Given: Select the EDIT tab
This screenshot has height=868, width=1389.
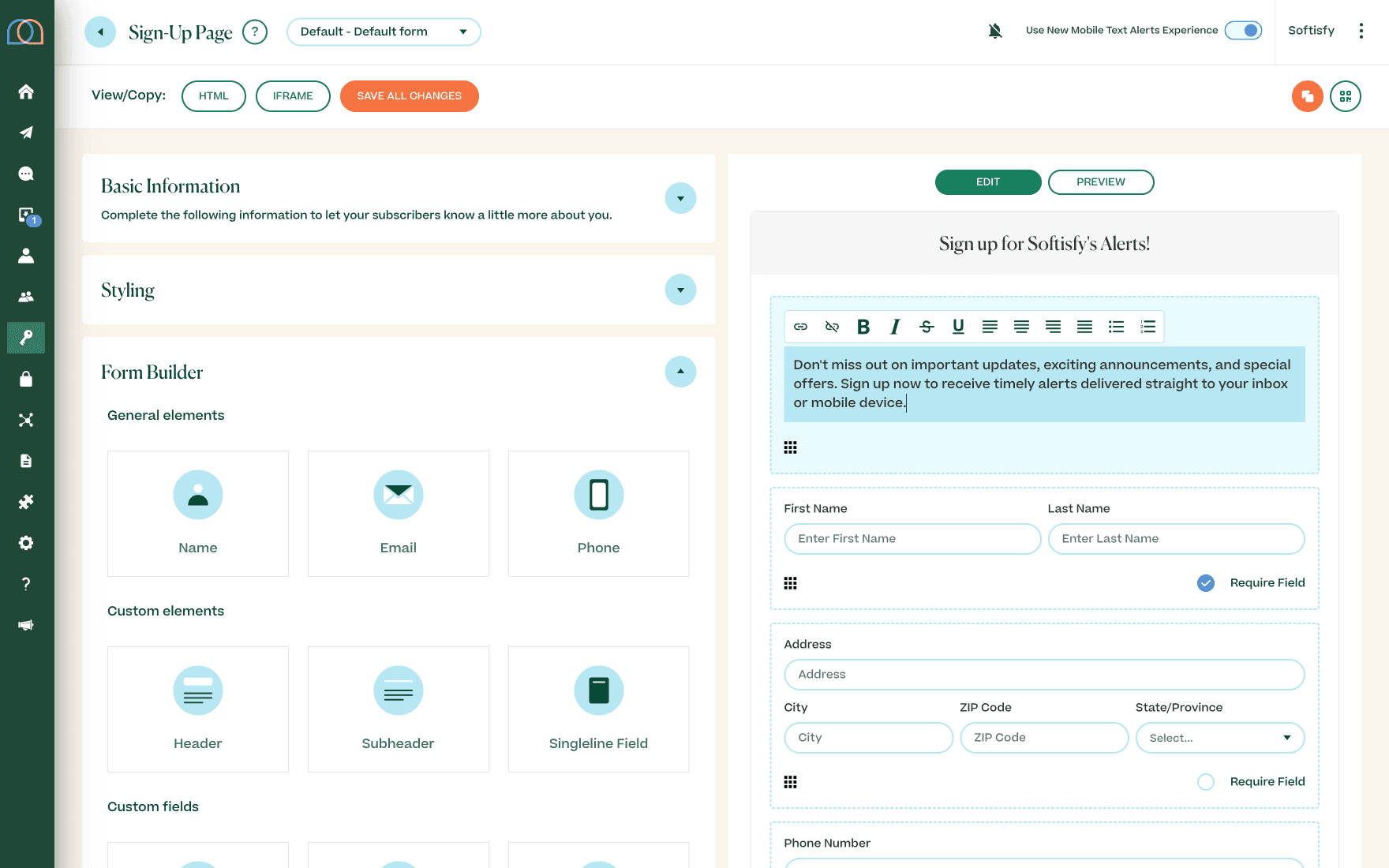Looking at the screenshot, I should pyautogui.click(x=988, y=181).
